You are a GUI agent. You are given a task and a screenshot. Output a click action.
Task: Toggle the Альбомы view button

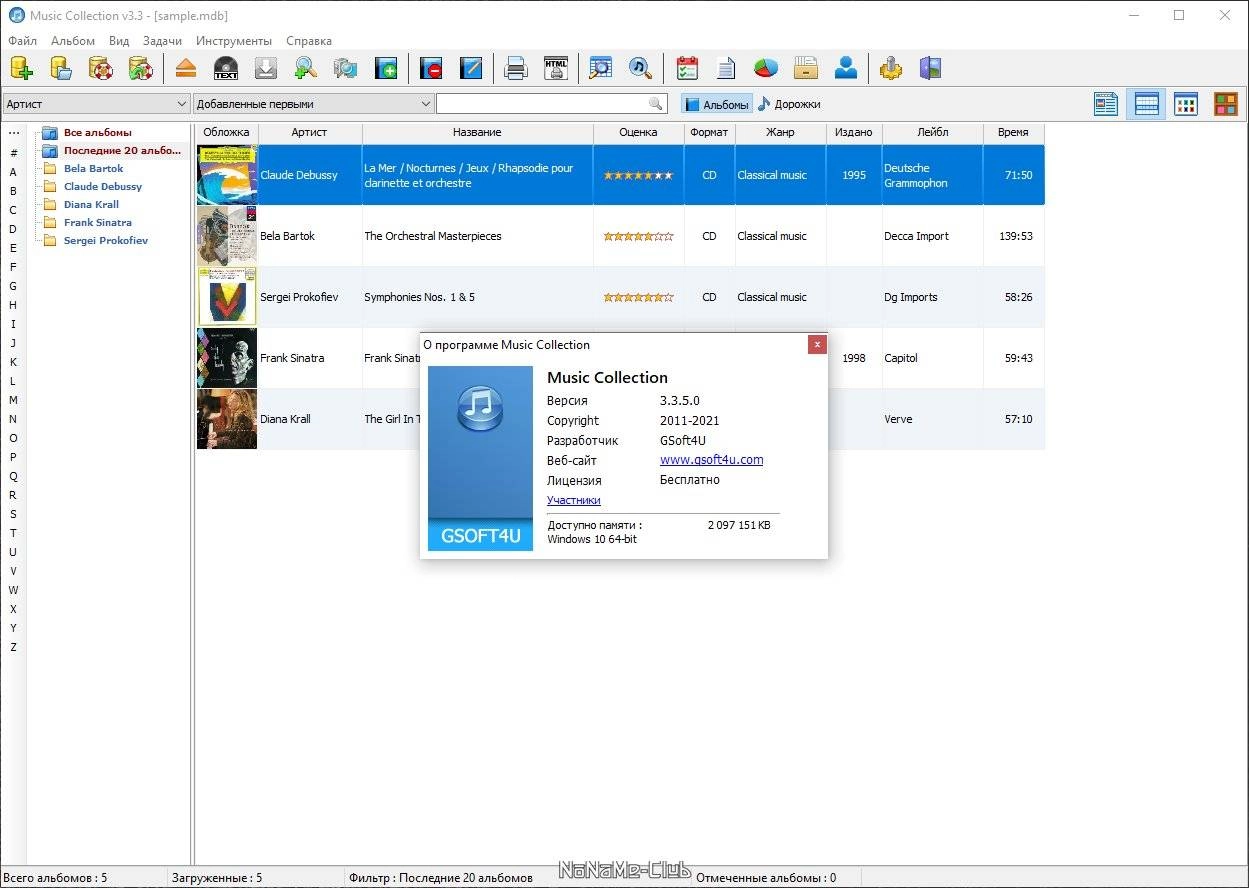click(x=717, y=104)
